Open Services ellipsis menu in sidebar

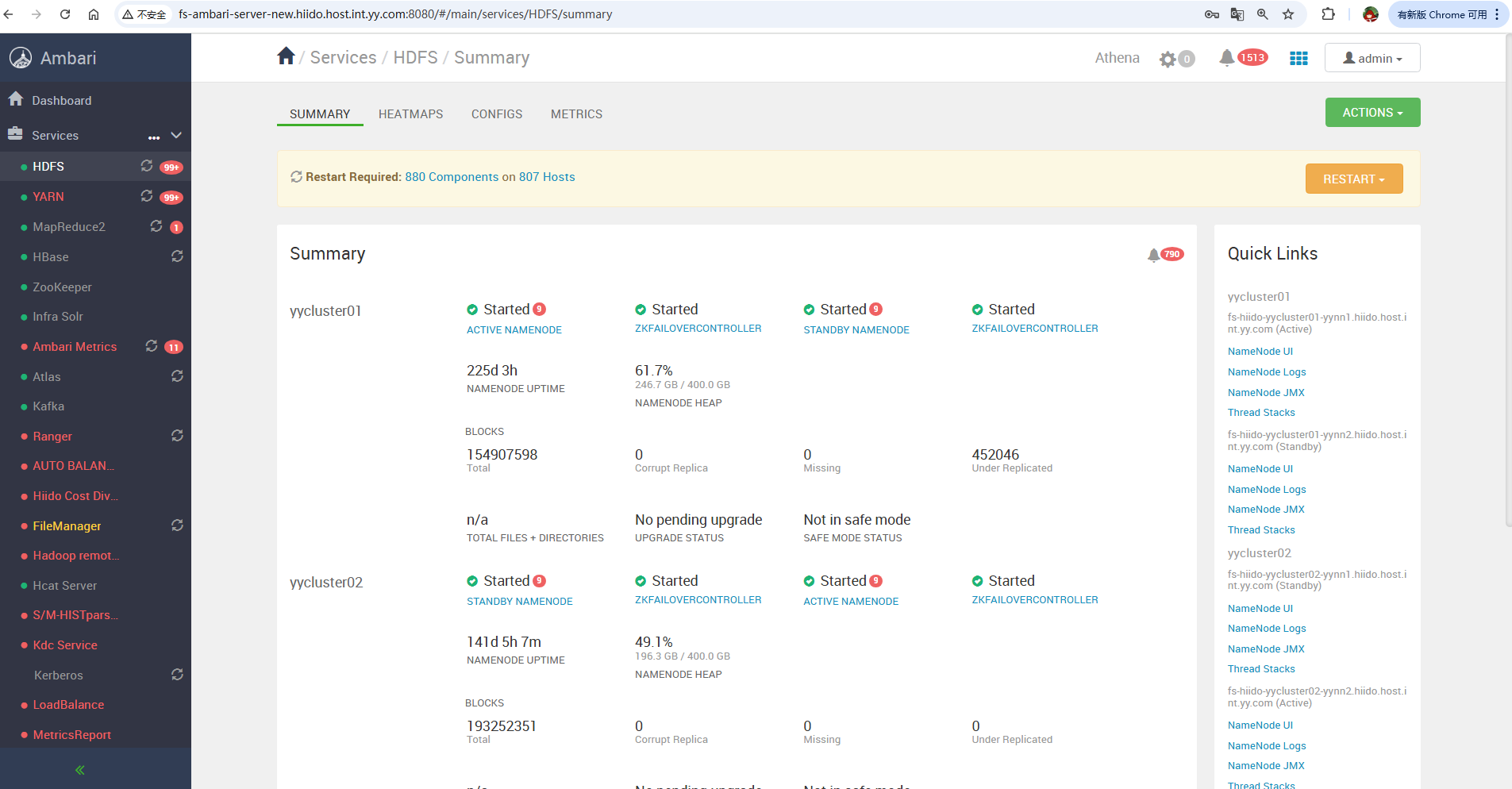point(154,137)
